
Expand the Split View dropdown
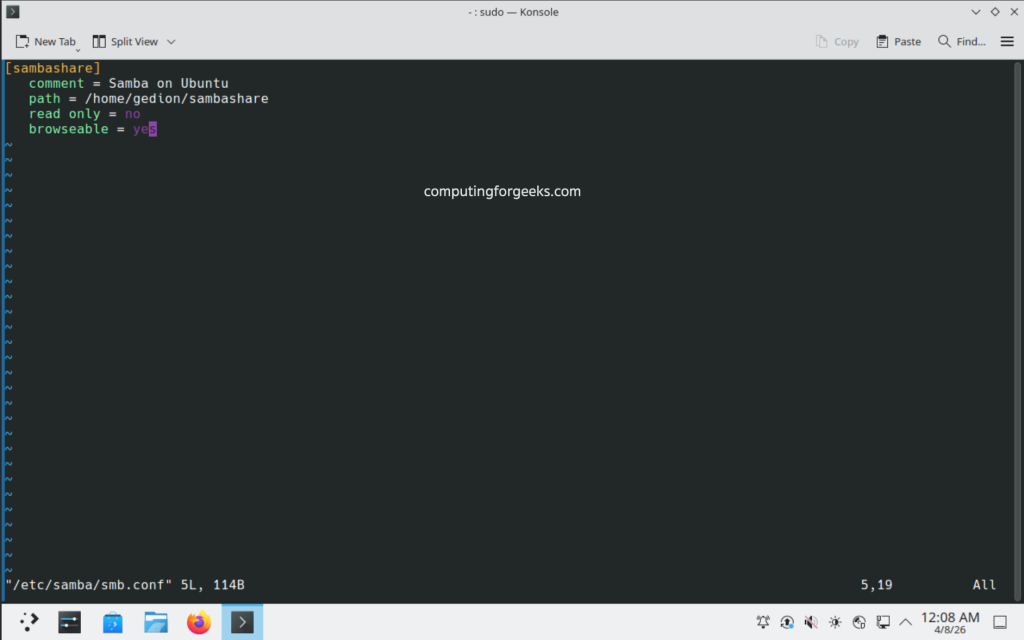171,41
